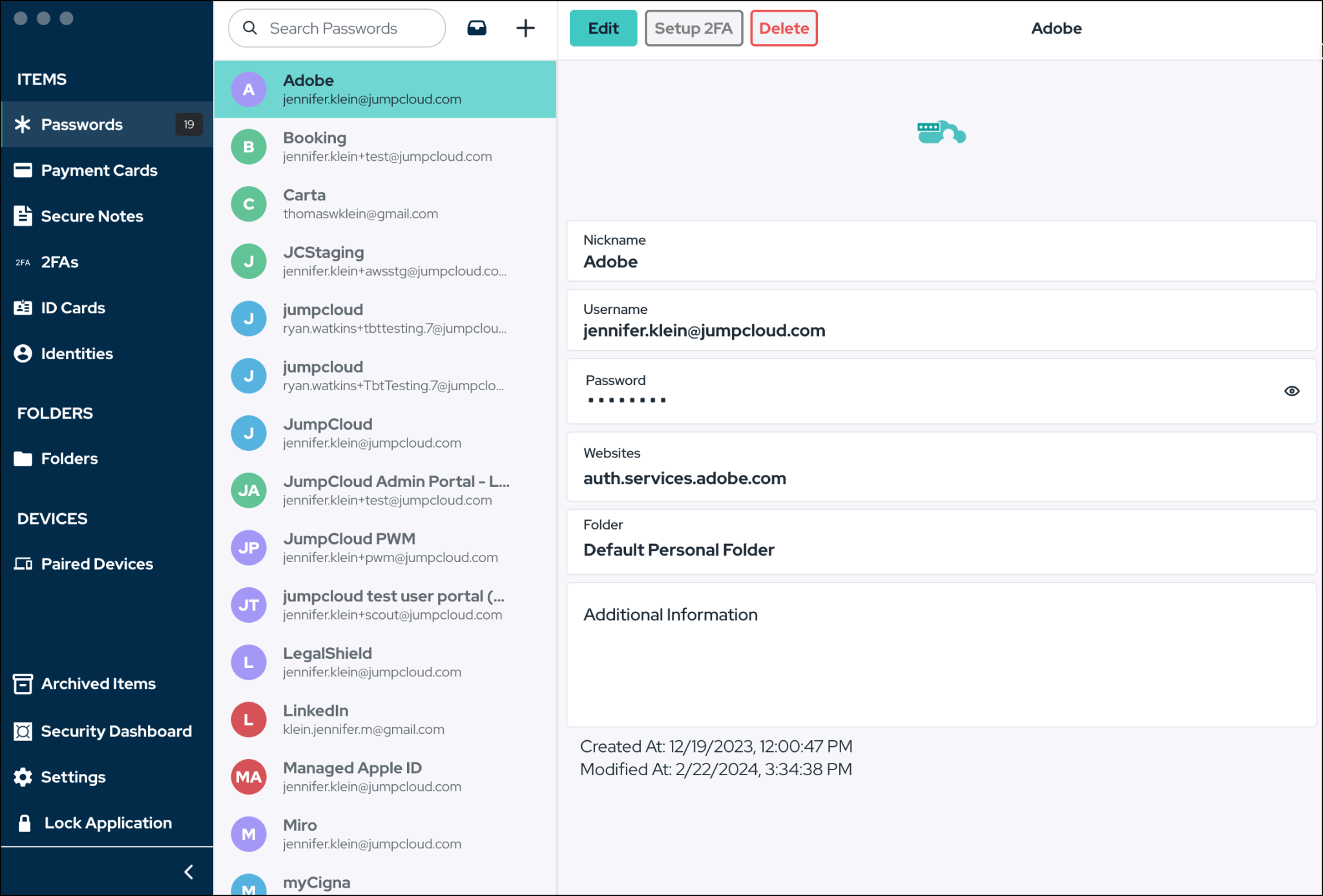Open the Security Dashboard
Image resolution: width=1323 pixels, height=896 pixels.
(x=116, y=731)
